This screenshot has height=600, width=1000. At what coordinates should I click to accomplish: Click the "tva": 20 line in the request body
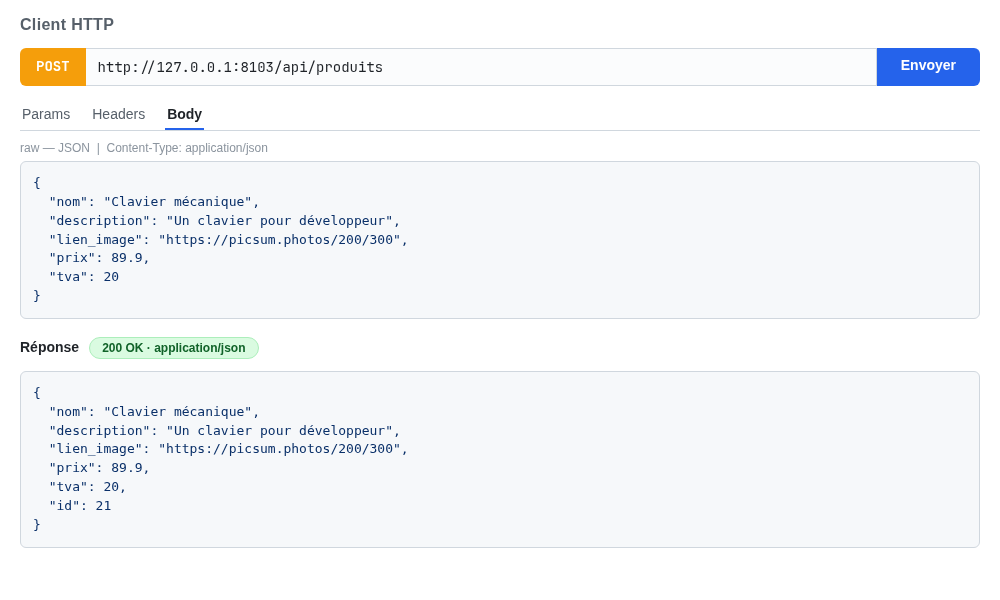coord(84,277)
